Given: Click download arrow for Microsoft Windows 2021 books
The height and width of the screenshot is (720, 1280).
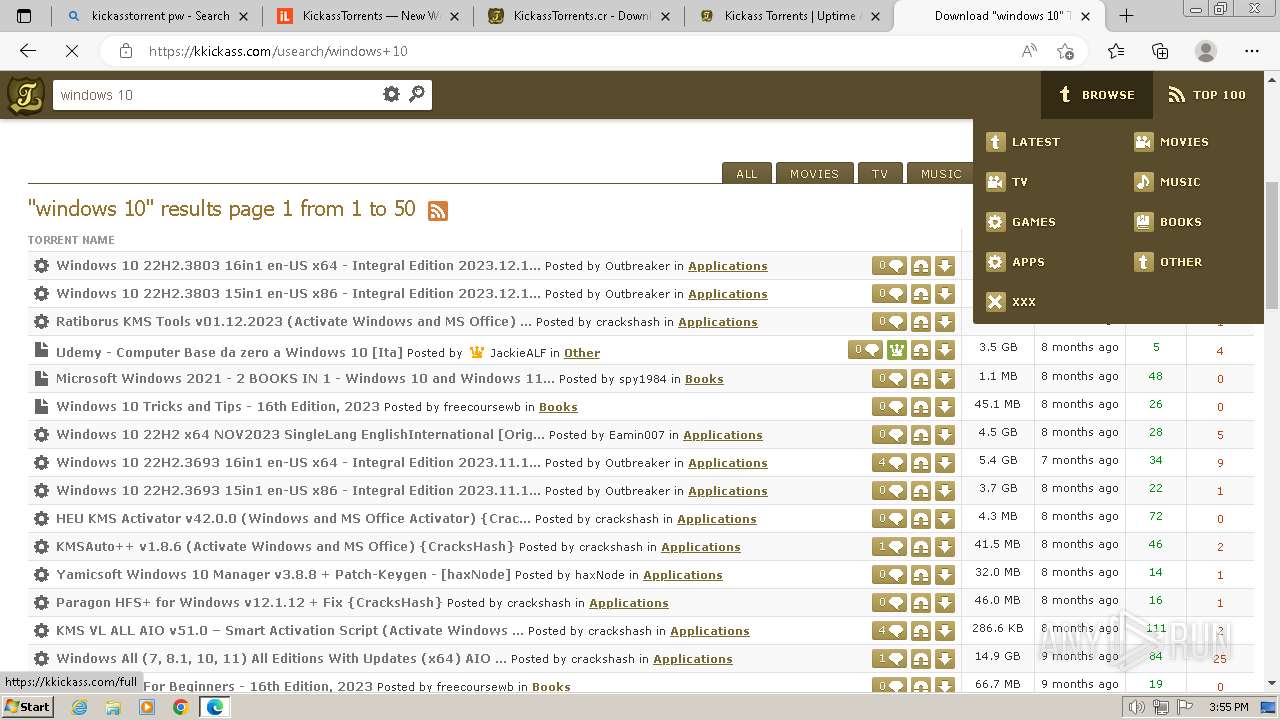Looking at the screenshot, I should (x=945, y=379).
